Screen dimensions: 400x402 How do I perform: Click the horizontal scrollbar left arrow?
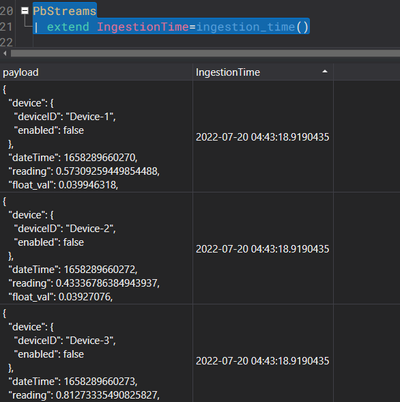tap(5, 53)
